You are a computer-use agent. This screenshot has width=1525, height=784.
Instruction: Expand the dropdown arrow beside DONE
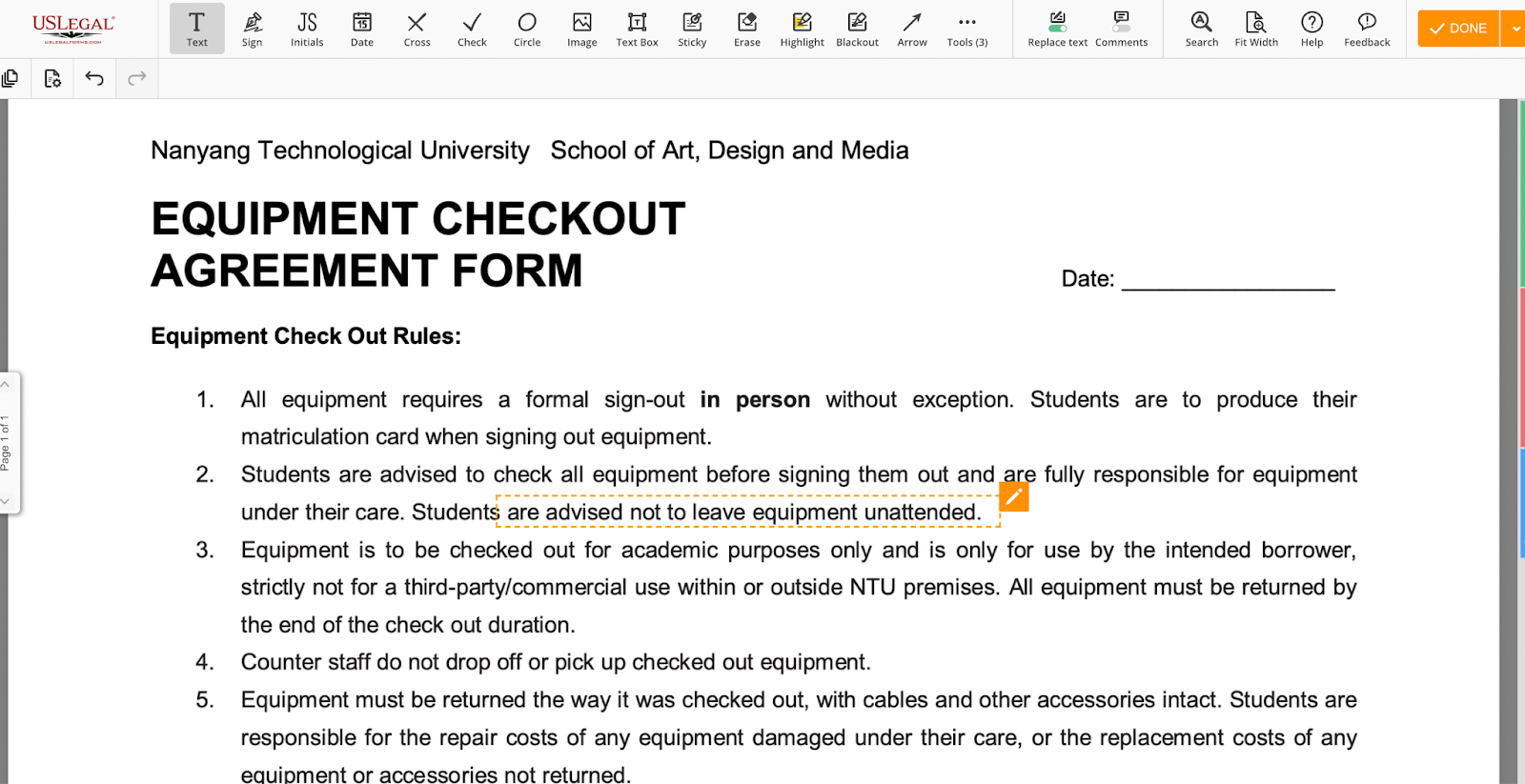click(1515, 29)
